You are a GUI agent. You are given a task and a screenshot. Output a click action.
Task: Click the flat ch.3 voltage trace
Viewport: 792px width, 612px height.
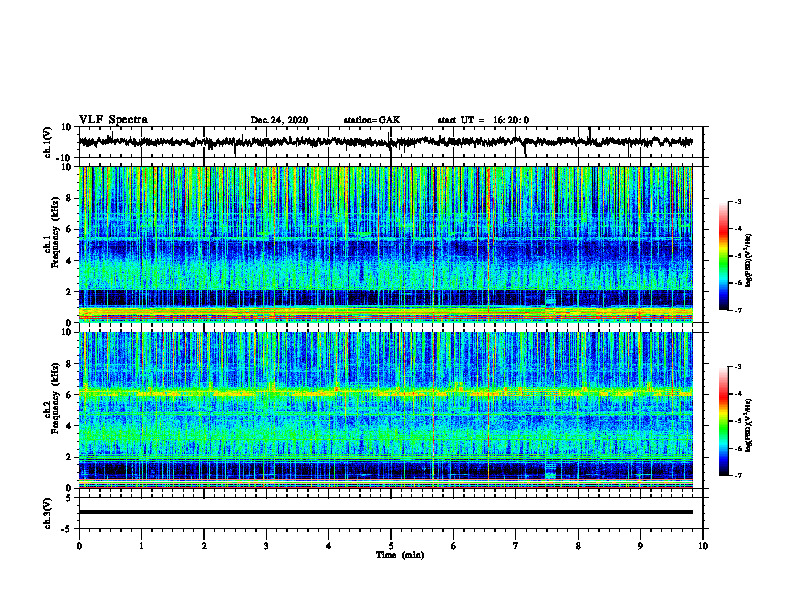385,512
